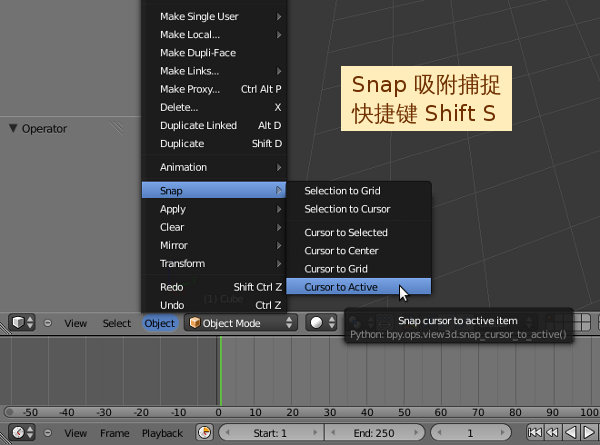This screenshot has height=445, width=600.
Task: Expand the Make Local submenu
Action: tap(214, 35)
